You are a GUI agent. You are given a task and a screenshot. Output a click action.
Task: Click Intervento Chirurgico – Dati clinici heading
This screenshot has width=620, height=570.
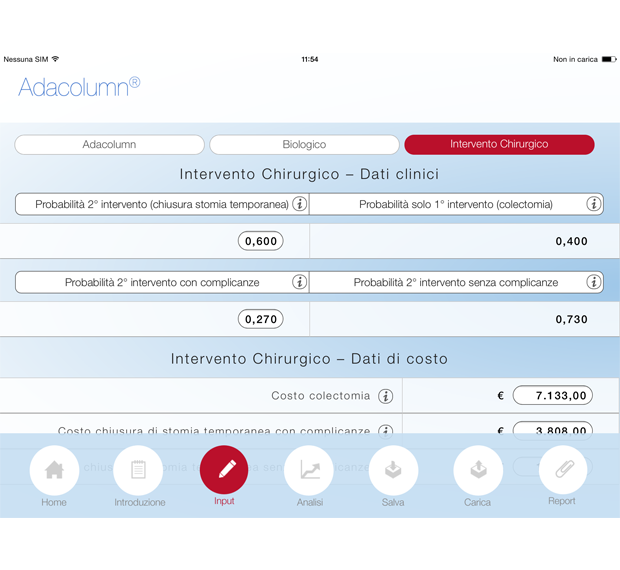pos(309,174)
